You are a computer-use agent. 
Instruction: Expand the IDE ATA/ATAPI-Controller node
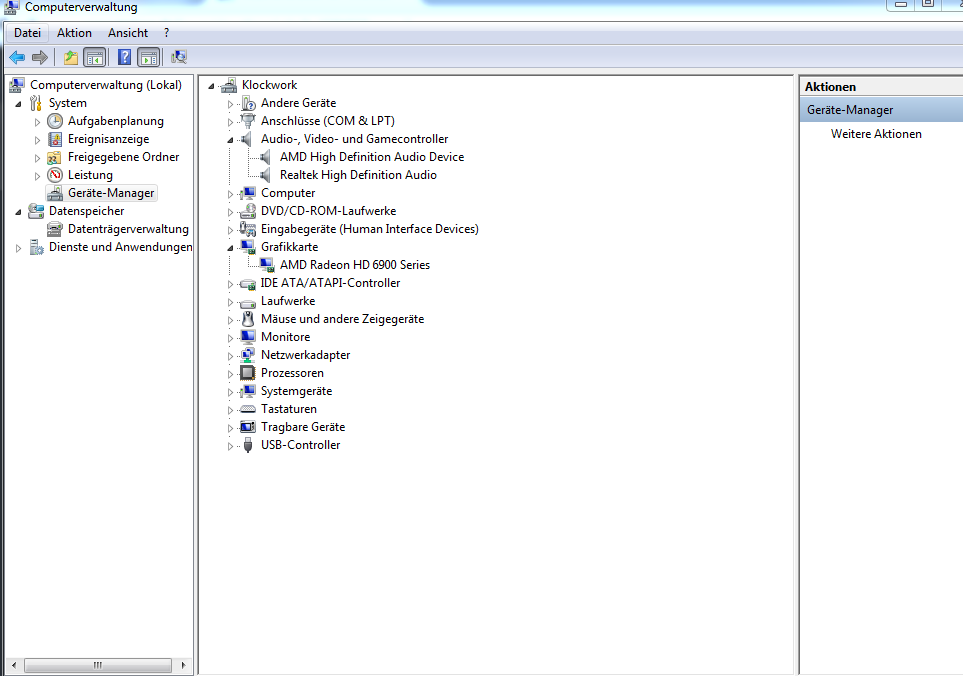pos(231,284)
